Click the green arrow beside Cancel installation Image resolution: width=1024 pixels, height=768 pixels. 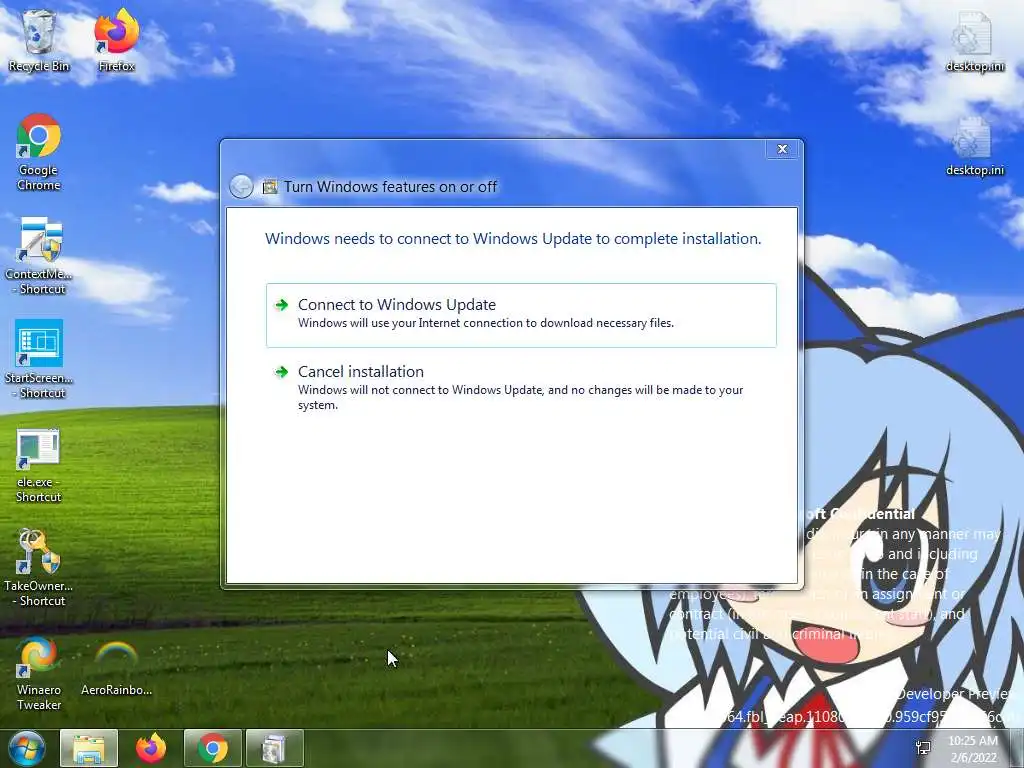pos(281,372)
